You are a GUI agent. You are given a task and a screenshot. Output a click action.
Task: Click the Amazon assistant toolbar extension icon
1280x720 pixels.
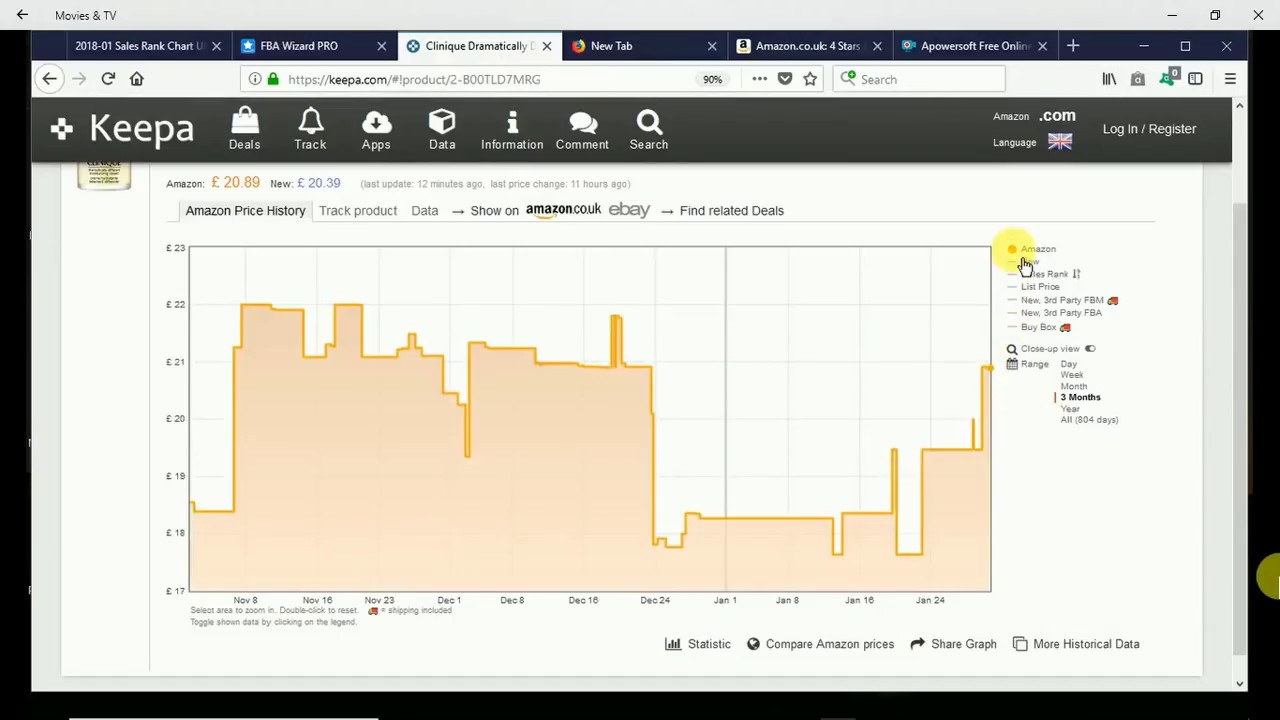pos(1138,79)
